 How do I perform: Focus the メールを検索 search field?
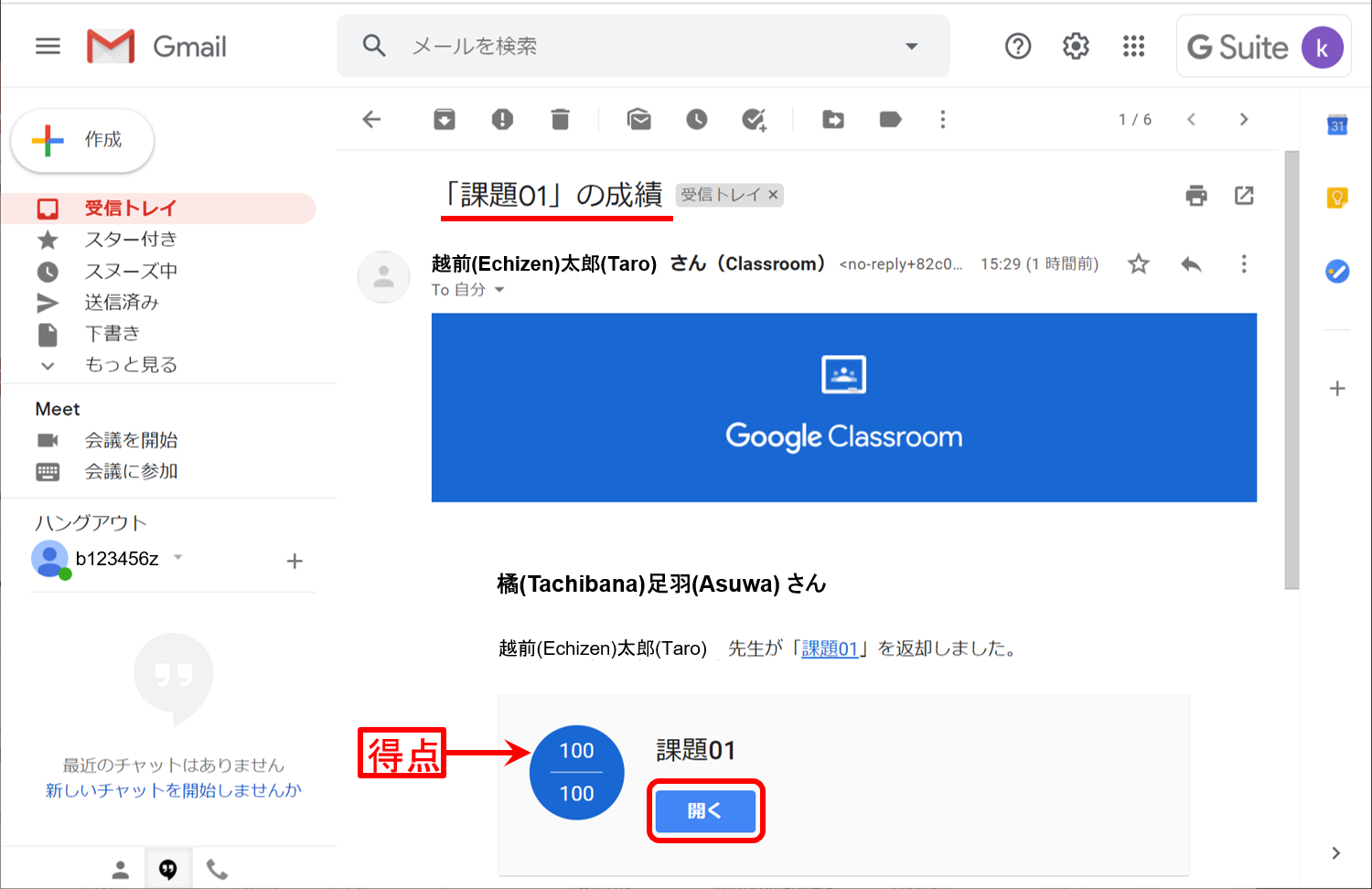(x=643, y=46)
